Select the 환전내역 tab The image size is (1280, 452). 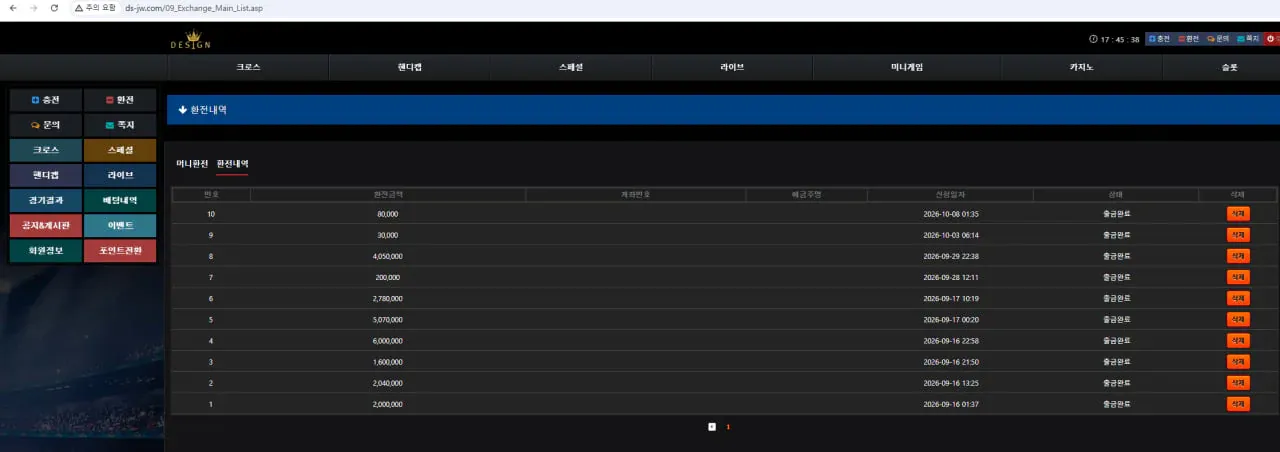click(x=232, y=163)
